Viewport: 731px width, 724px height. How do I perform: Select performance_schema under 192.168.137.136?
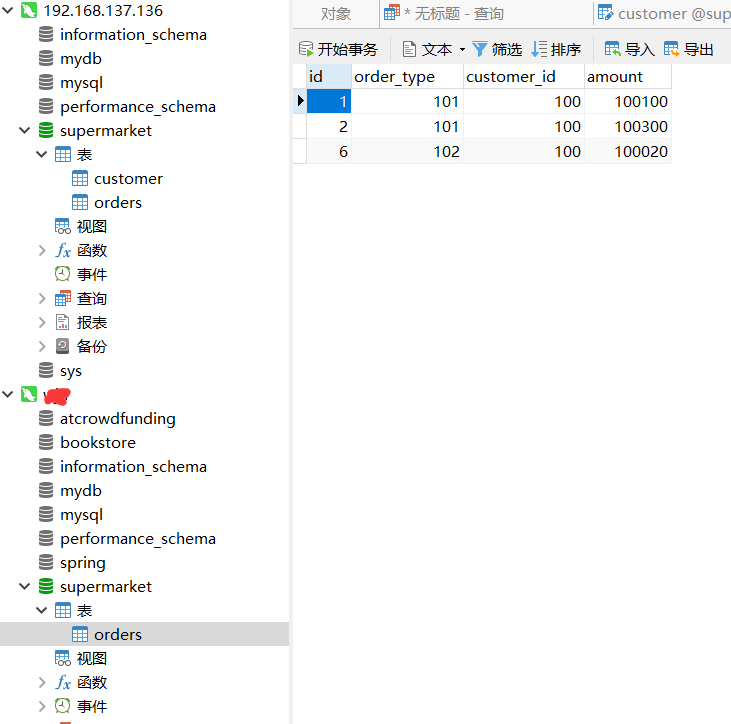pyautogui.click(x=138, y=107)
